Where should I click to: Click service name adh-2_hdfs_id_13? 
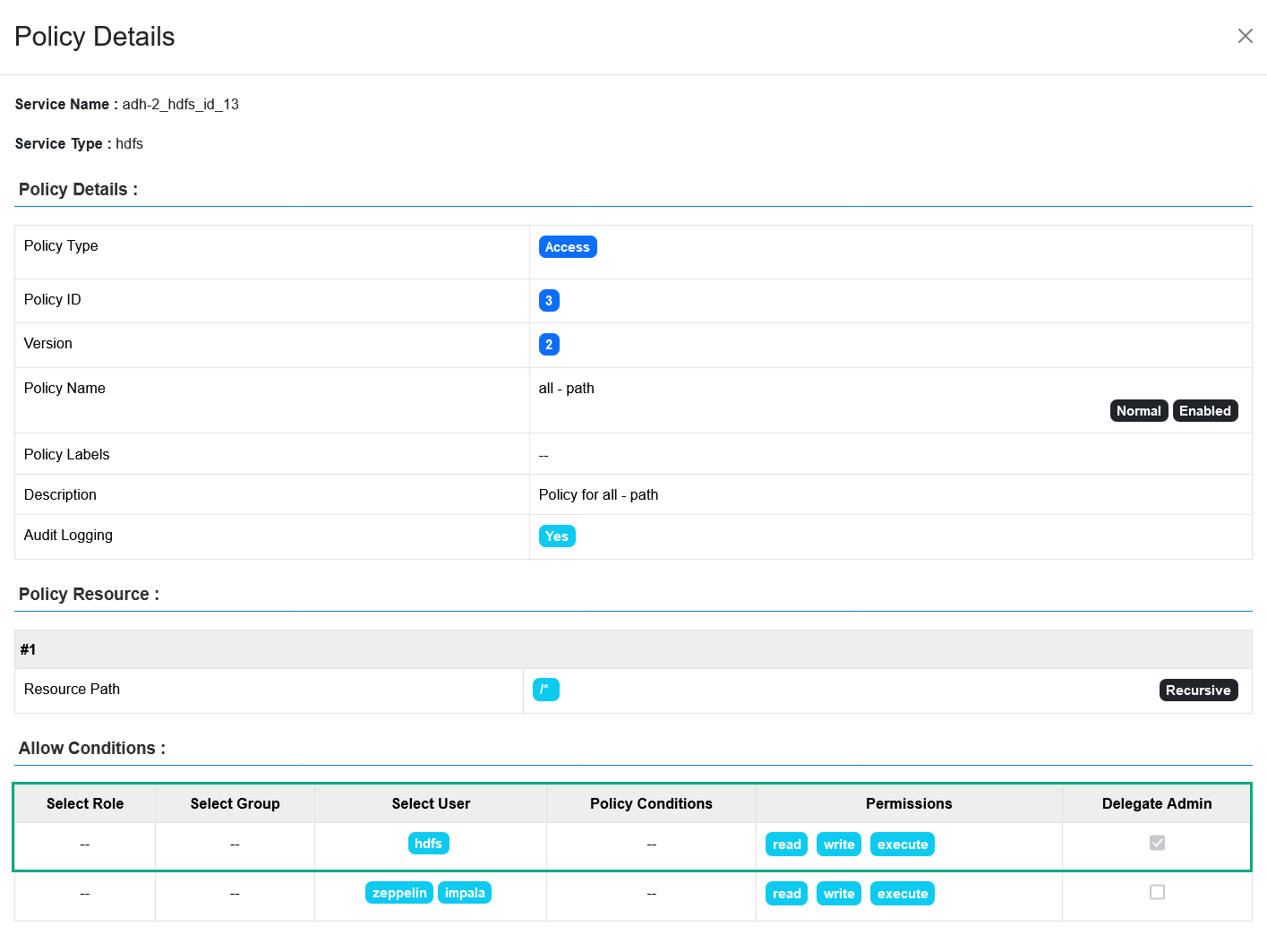point(181,105)
